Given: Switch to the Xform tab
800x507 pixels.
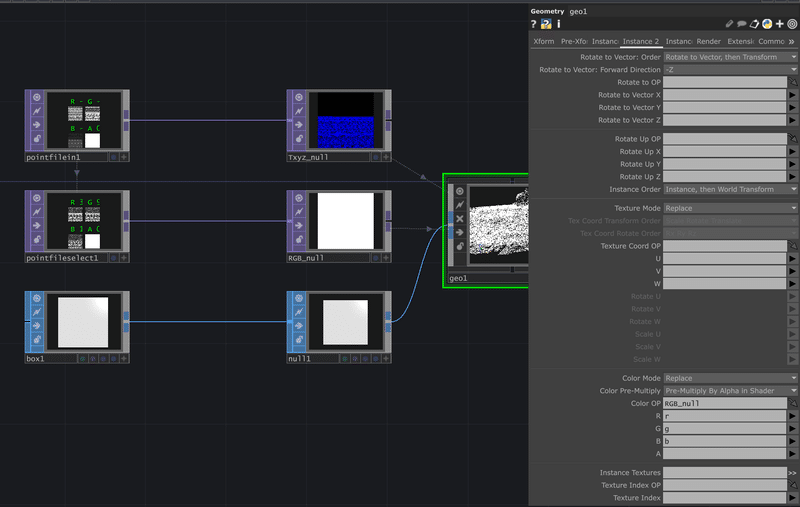Looking at the screenshot, I should click(x=543, y=41).
